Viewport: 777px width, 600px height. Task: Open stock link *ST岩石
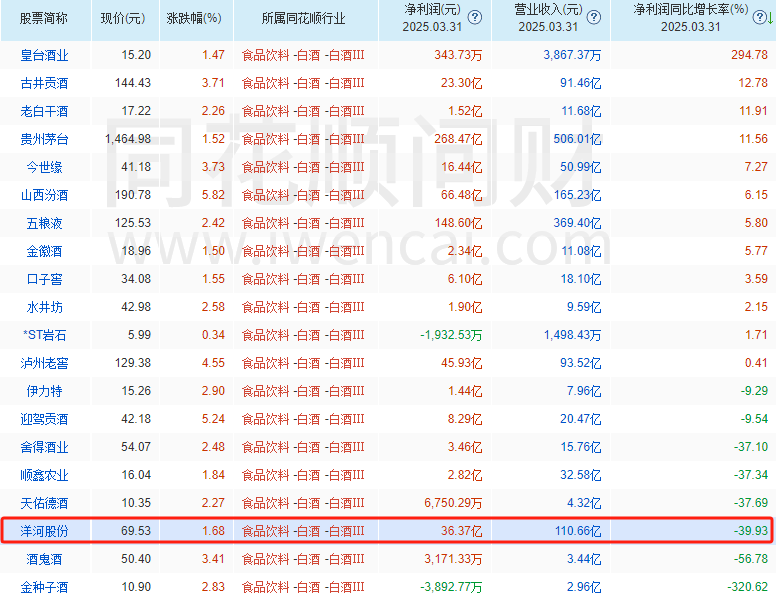tap(44, 335)
